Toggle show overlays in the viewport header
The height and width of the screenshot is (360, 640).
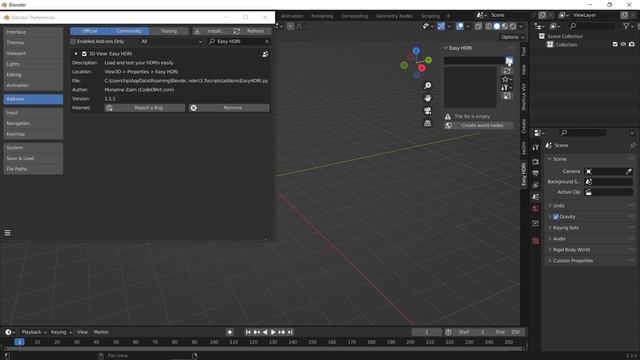click(460, 26)
